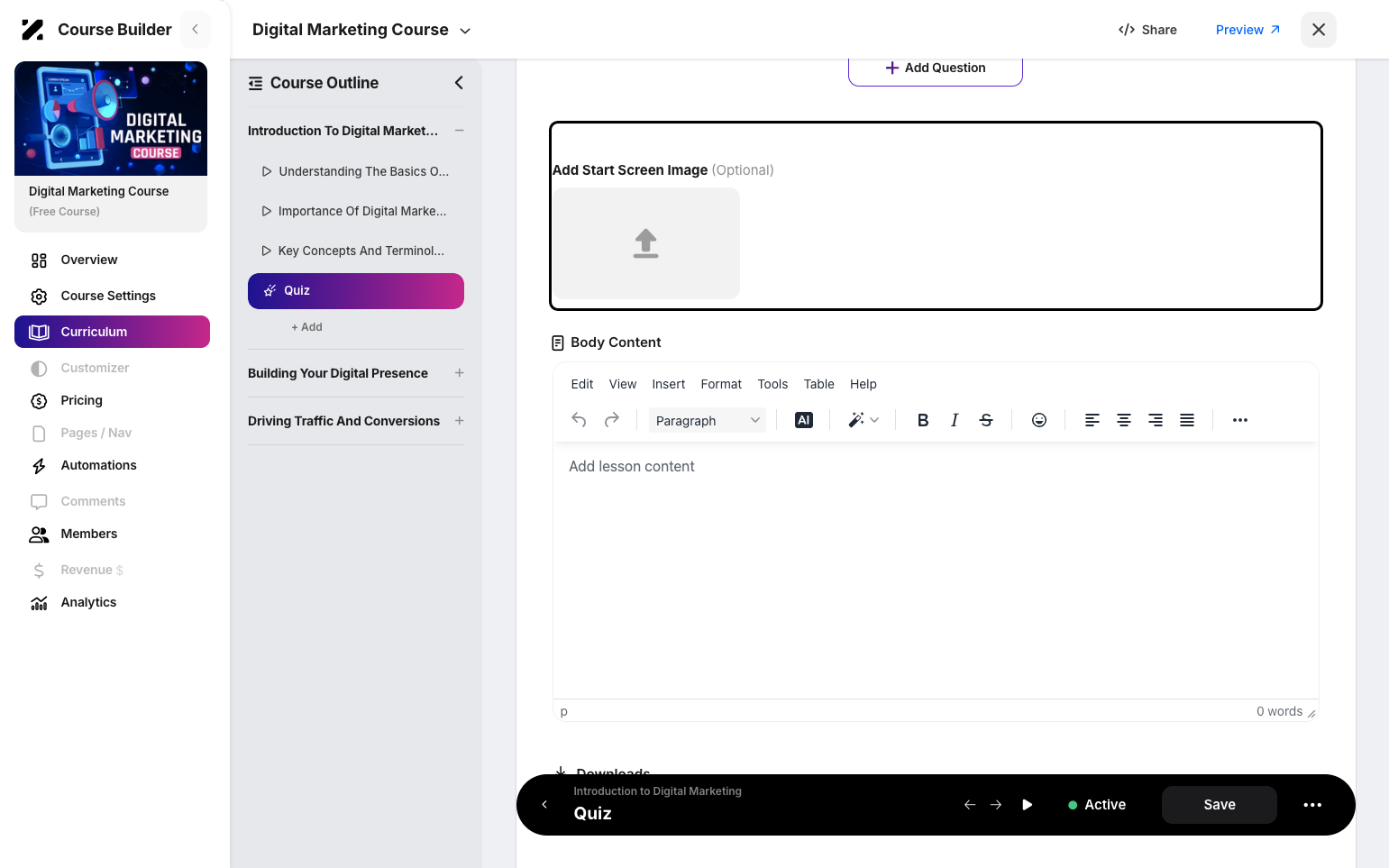The width and height of the screenshot is (1389, 868).
Task: Click Add Question button
Action: [936, 69]
